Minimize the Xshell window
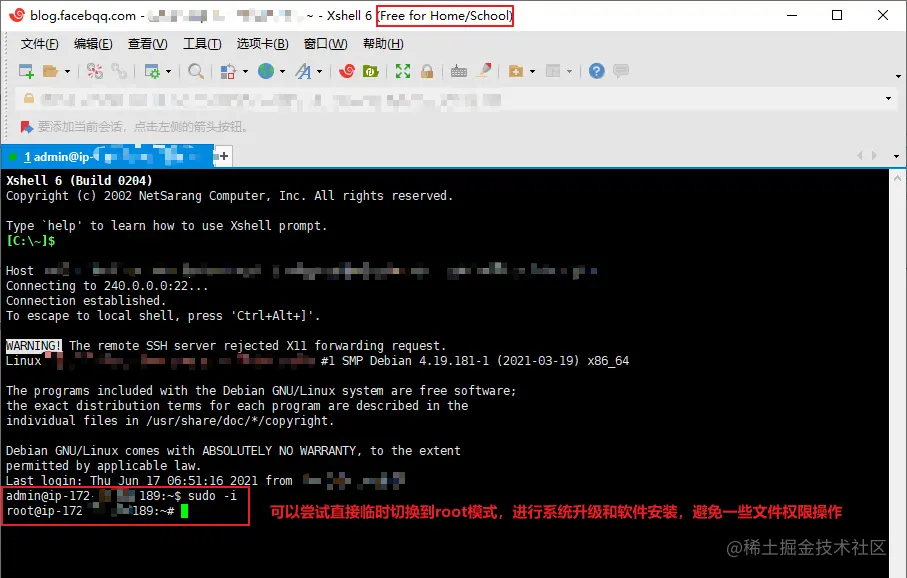Image resolution: width=907 pixels, height=578 pixels. pyautogui.click(x=792, y=15)
